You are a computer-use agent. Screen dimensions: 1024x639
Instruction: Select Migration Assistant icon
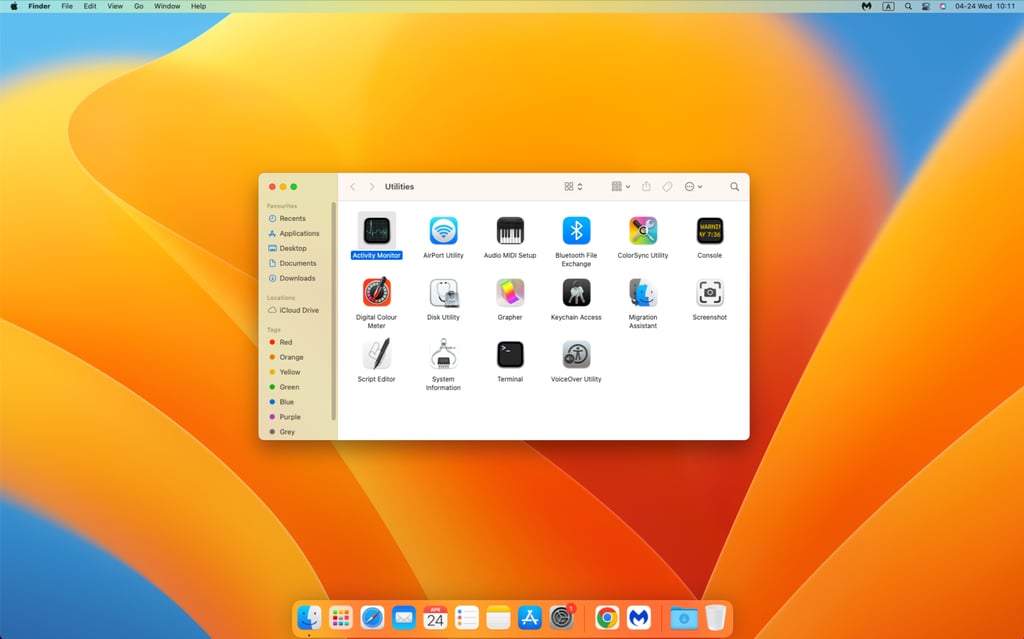point(643,292)
